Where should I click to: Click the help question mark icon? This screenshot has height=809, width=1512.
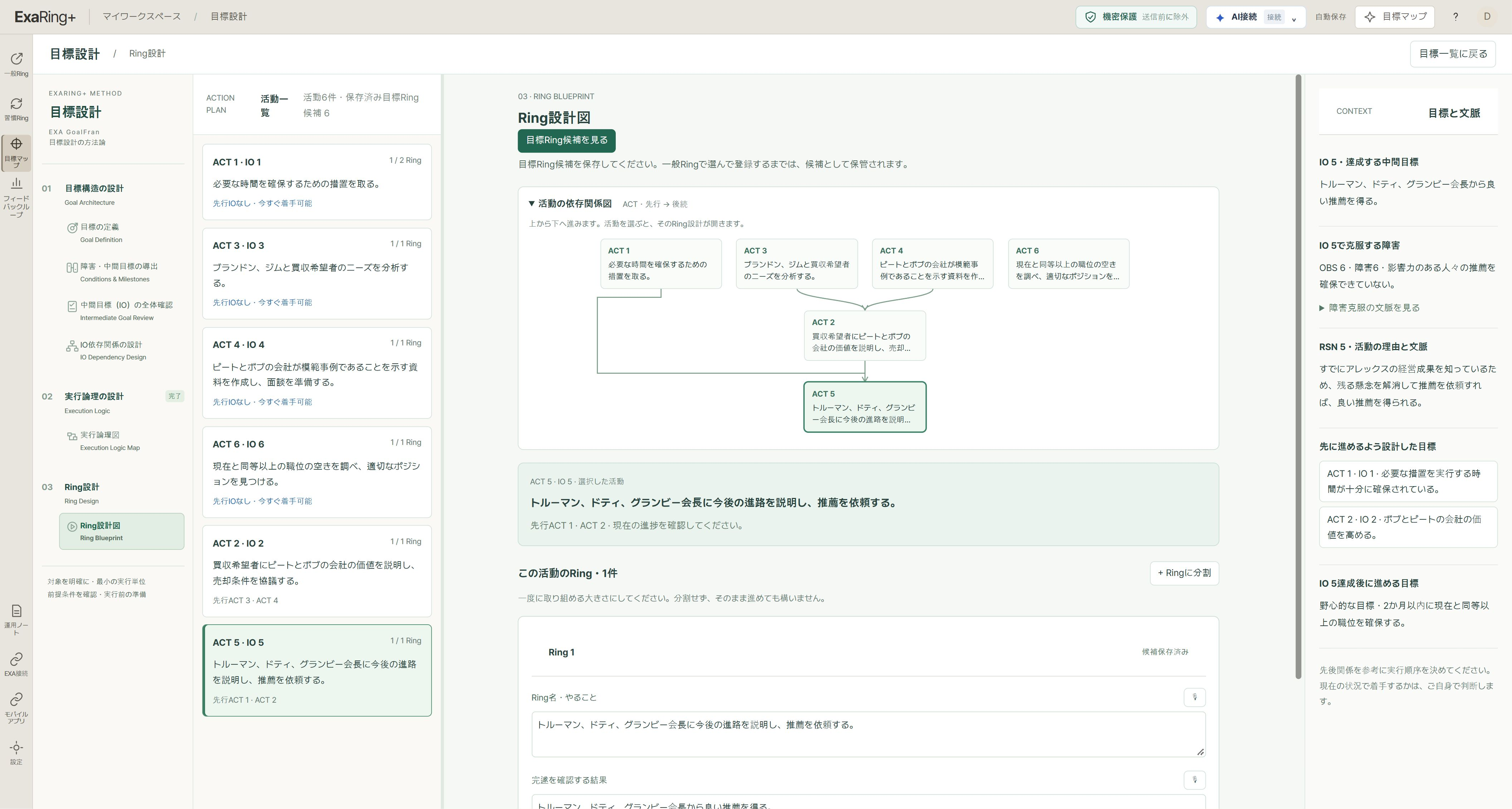pos(1455,16)
